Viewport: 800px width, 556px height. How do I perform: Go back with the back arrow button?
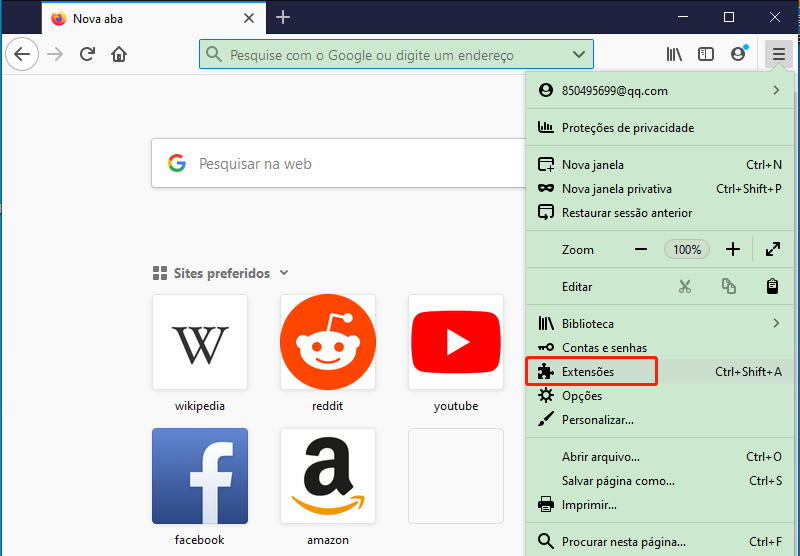[x=22, y=54]
